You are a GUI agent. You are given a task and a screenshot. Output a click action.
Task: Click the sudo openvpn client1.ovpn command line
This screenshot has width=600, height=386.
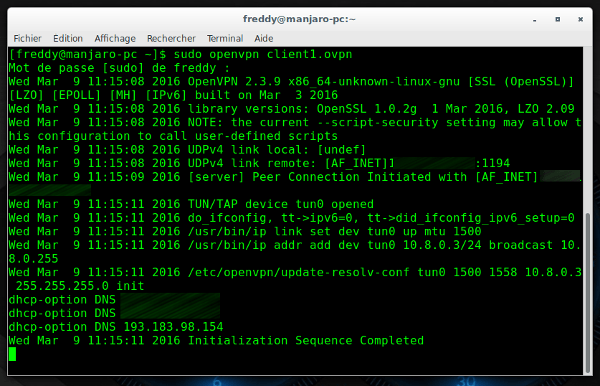[x=180, y=54]
